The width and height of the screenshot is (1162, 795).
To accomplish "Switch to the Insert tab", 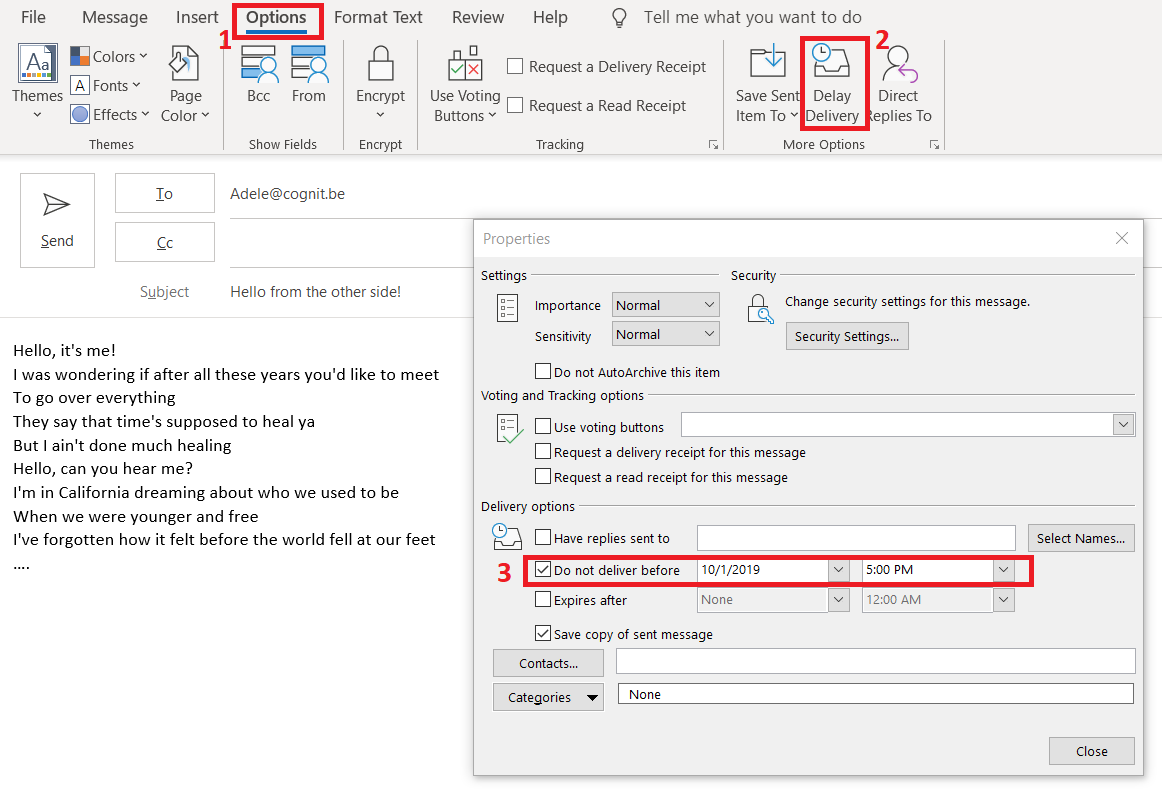I will tap(197, 17).
